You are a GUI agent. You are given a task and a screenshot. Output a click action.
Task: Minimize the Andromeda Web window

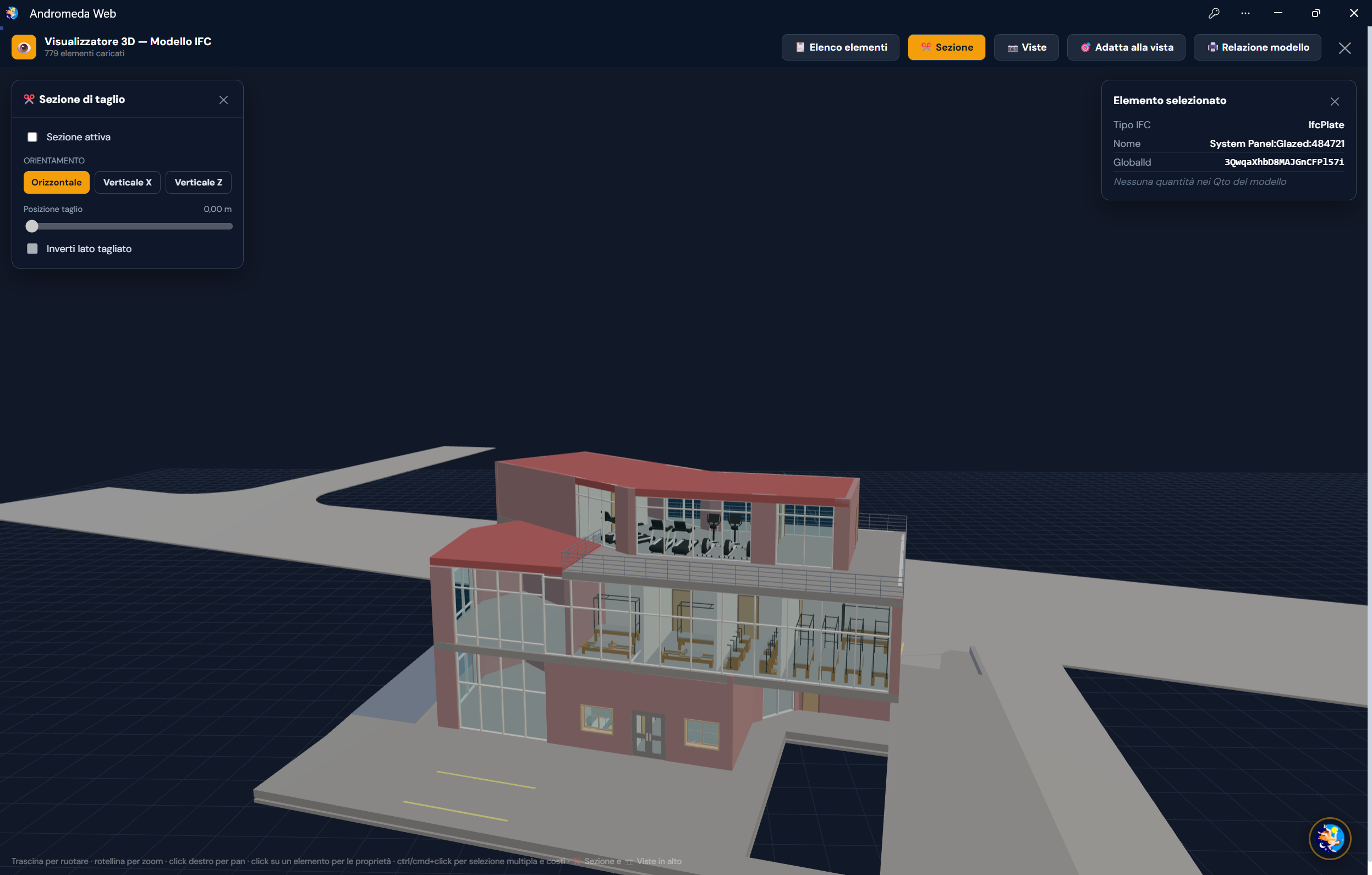(x=1278, y=13)
